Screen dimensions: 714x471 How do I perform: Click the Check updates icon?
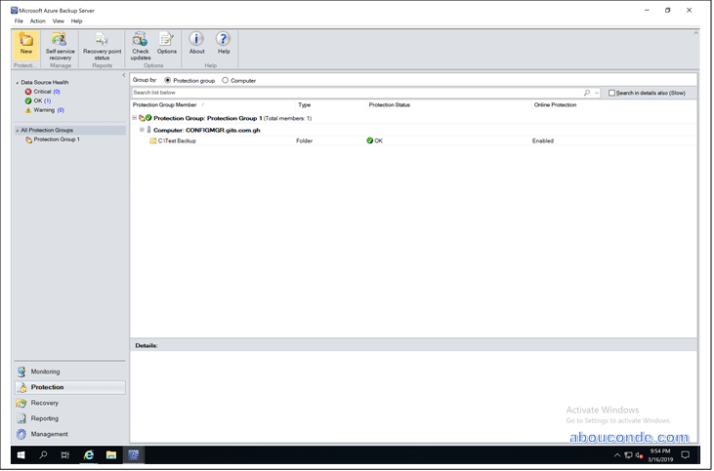[x=141, y=41]
